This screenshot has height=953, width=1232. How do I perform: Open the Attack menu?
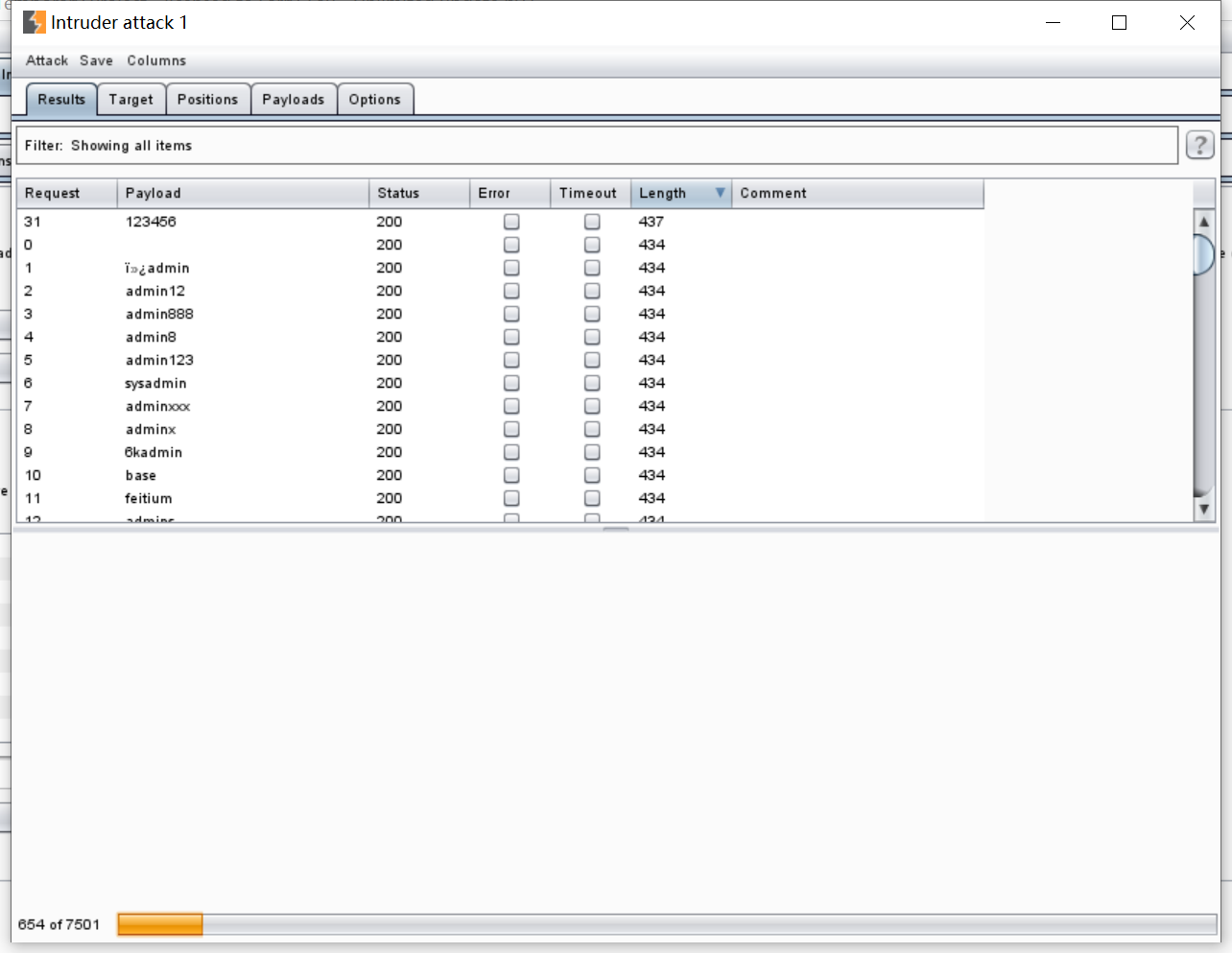coord(47,60)
